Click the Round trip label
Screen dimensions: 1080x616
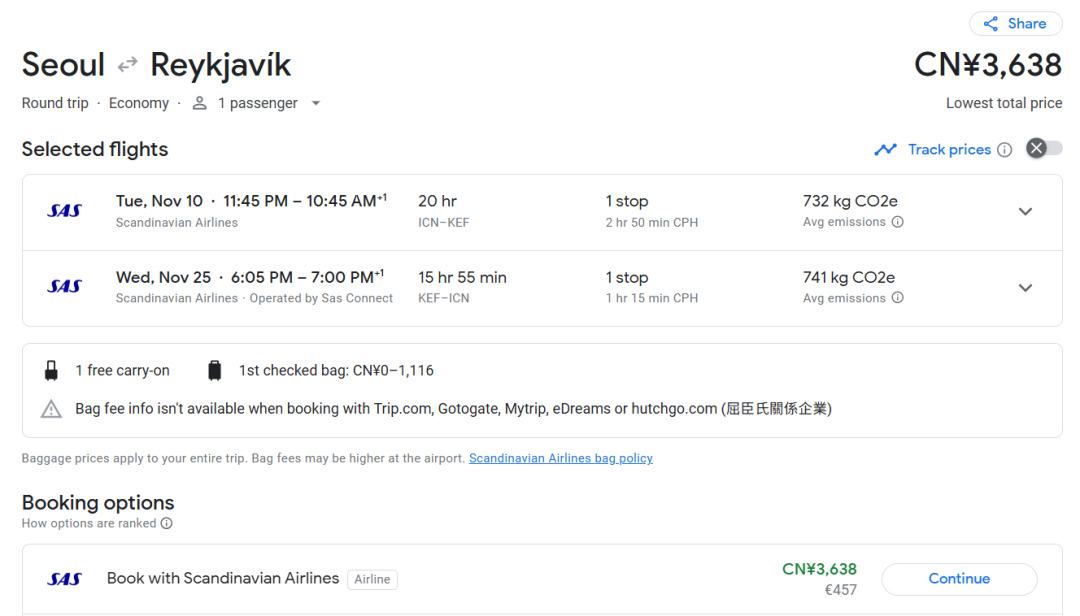(55, 103)
